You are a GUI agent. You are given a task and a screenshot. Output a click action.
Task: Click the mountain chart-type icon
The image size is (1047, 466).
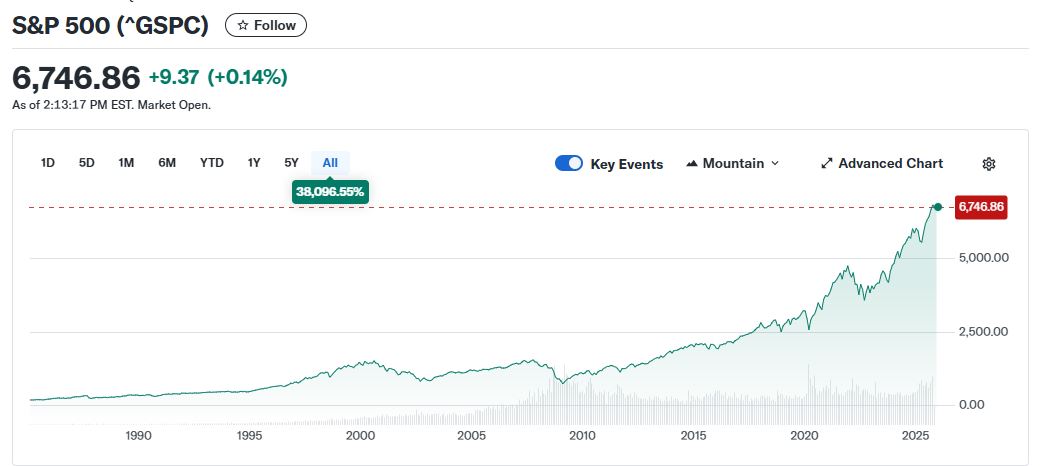point(692,164)
